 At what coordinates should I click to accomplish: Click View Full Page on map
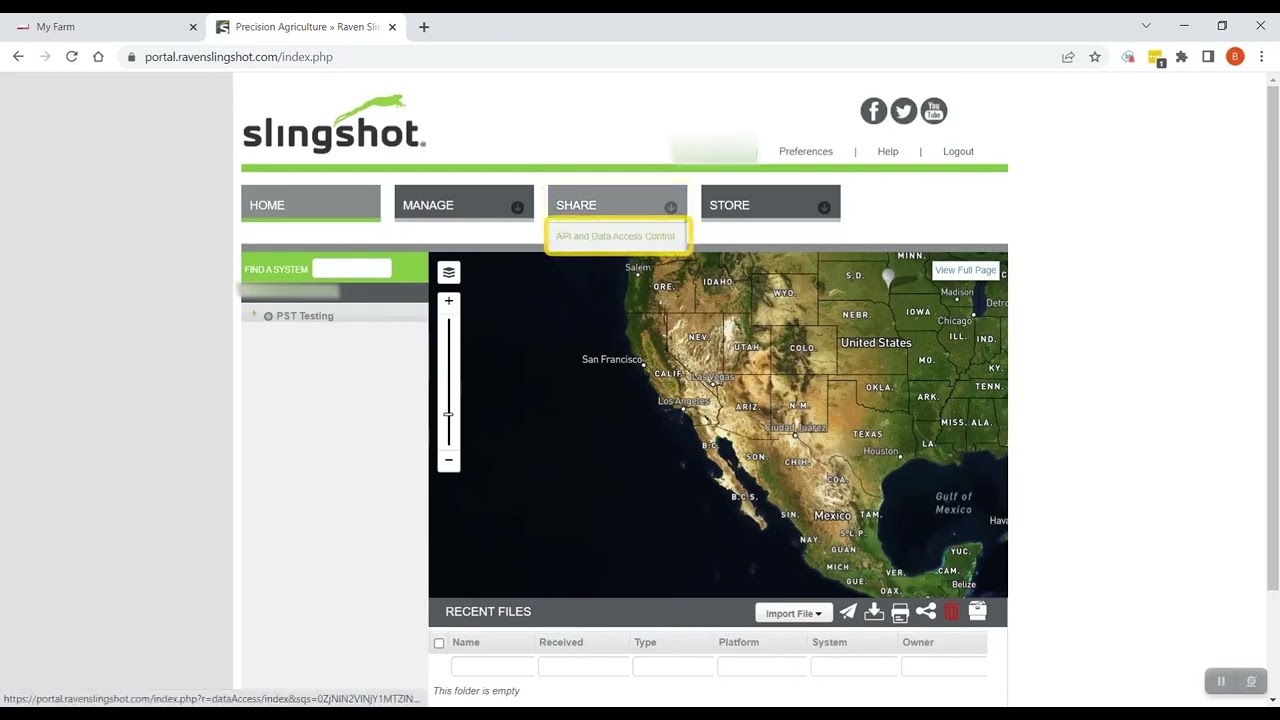[x=965, y=270]
